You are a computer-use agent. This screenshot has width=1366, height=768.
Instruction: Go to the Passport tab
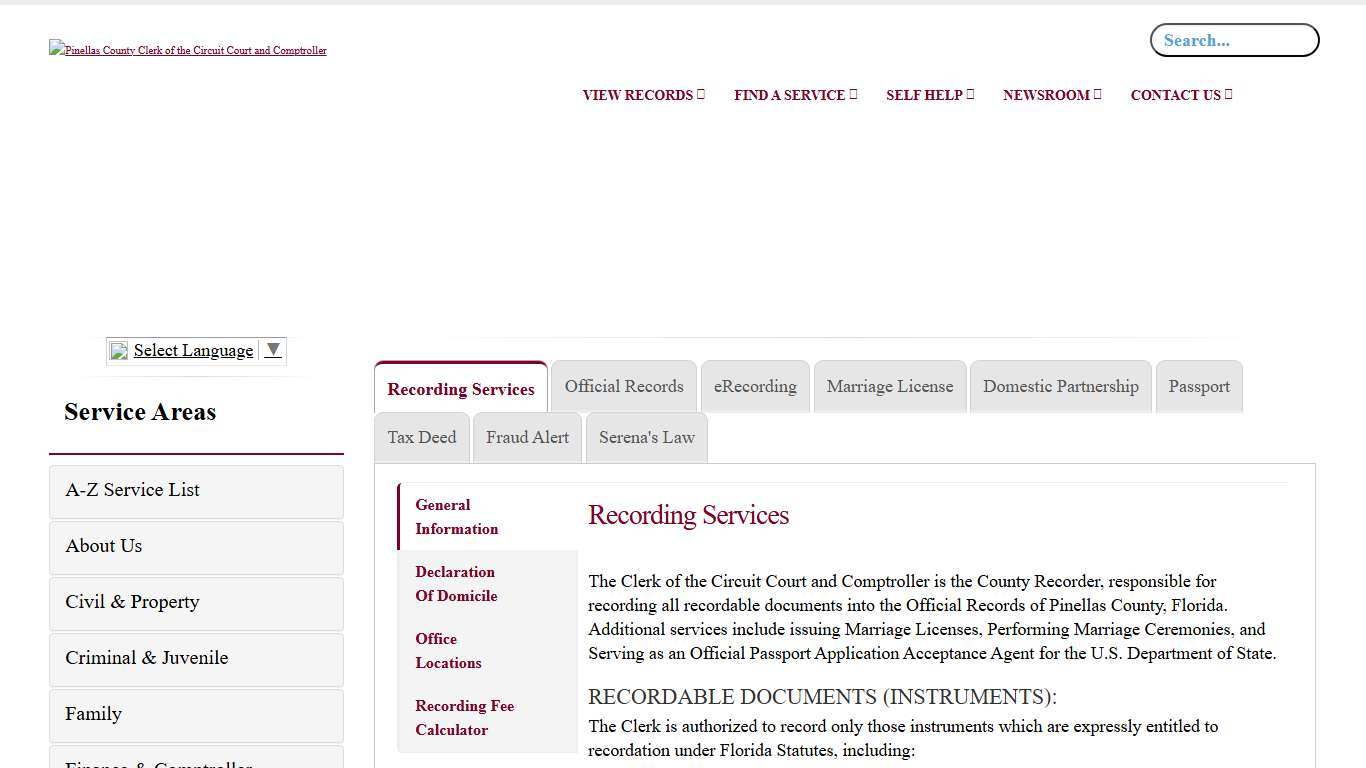pos(1199,387)
